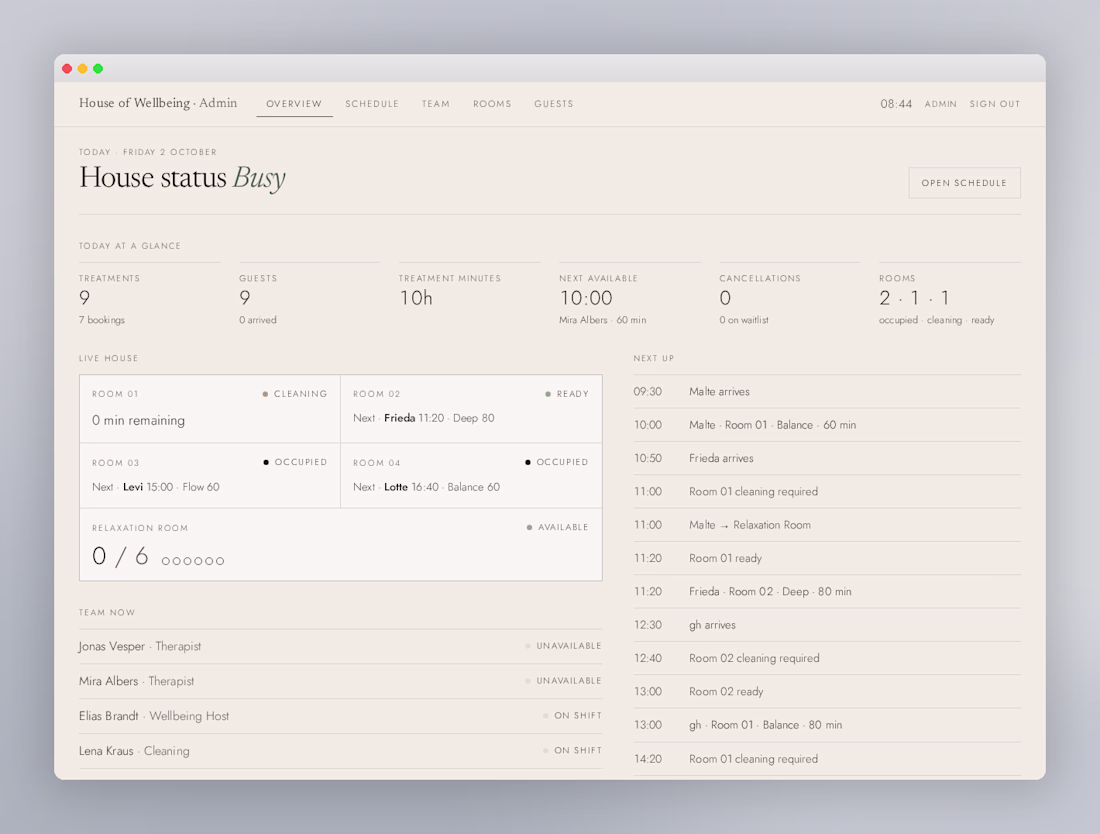Click the 11:00 Room 01 cleaning required entry

point(827,492)
